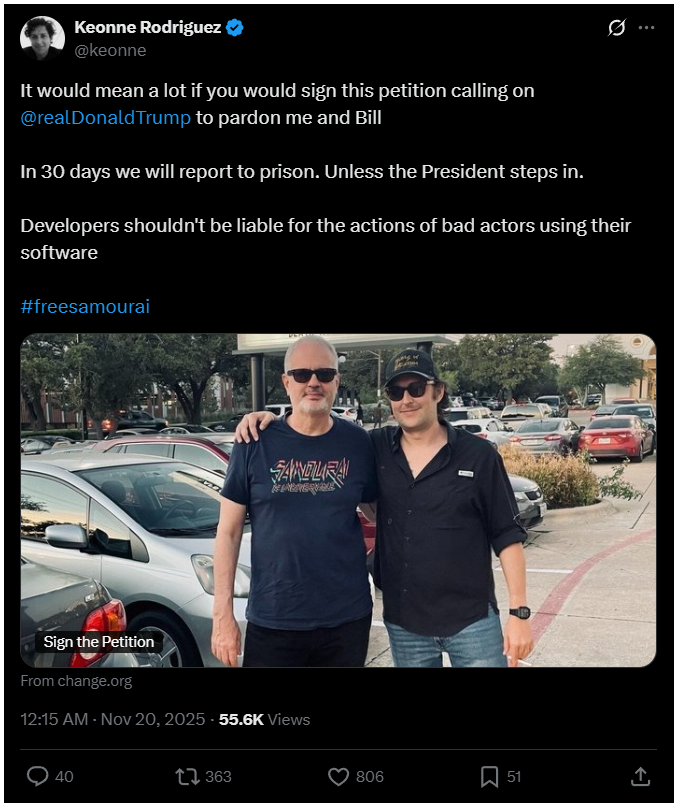Open the three-dot more options menu
Screen dimensions: 678x807
[x=646, y=28]
